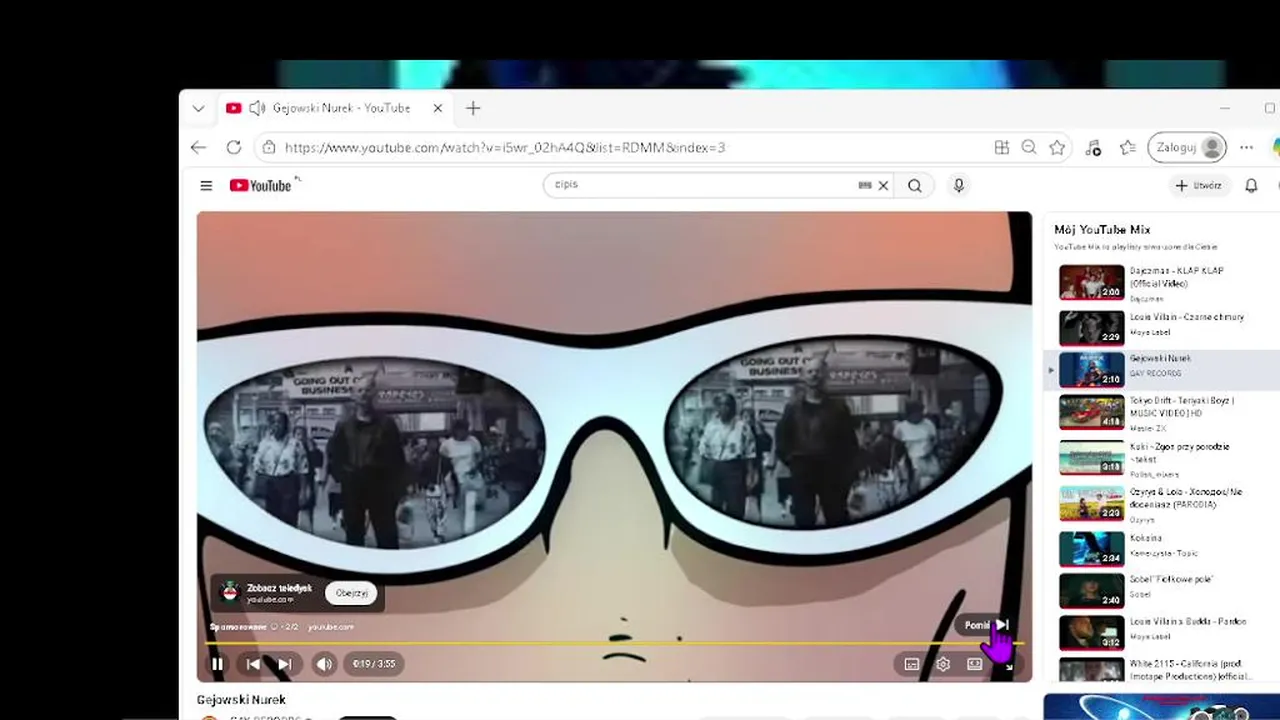Switch to theater mode in player
This screenshot has height=720, width=1280.
(974, 664)
